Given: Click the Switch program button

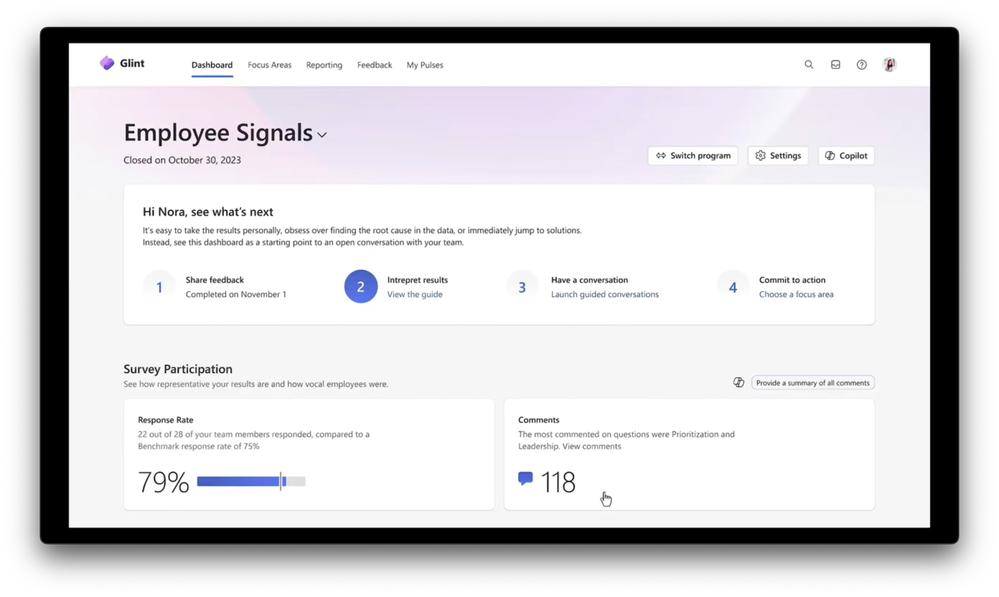Looking at the screenshot, I should pyautogui.click(x=693, y=155).
